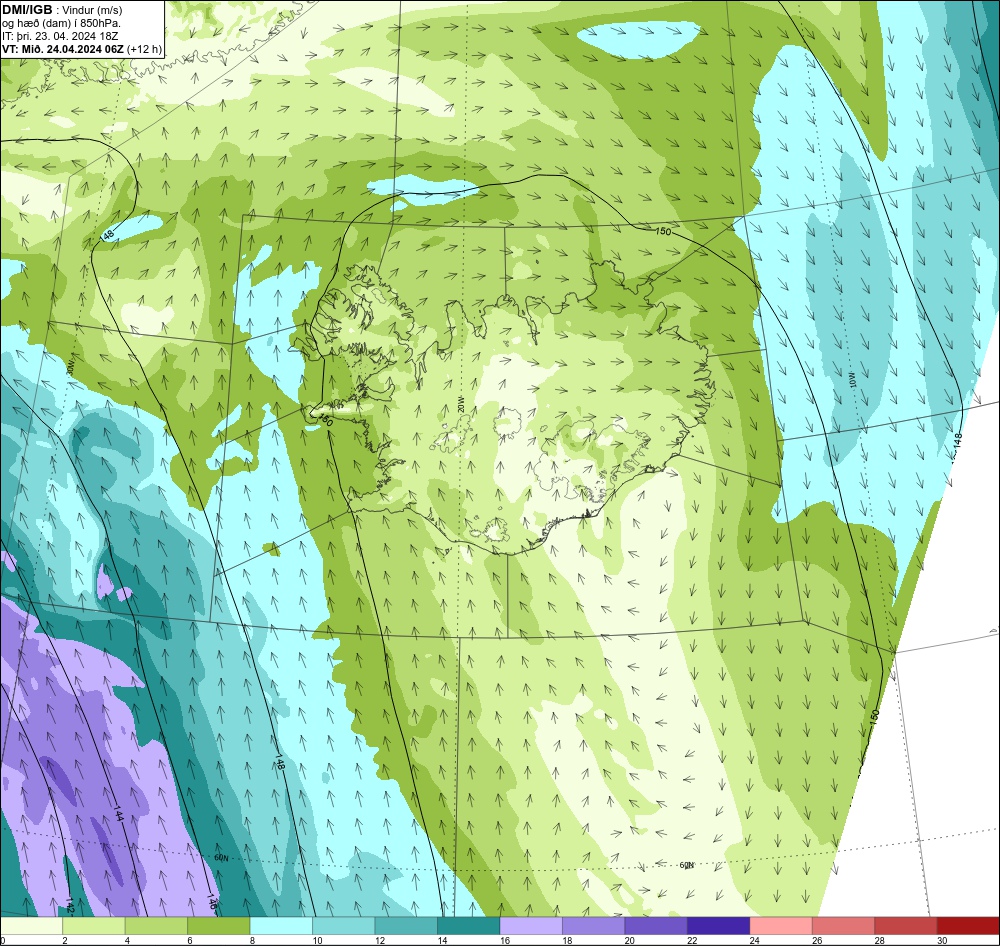
Task: Click legend tick value '10'
Action: click(x=317, y=940)
